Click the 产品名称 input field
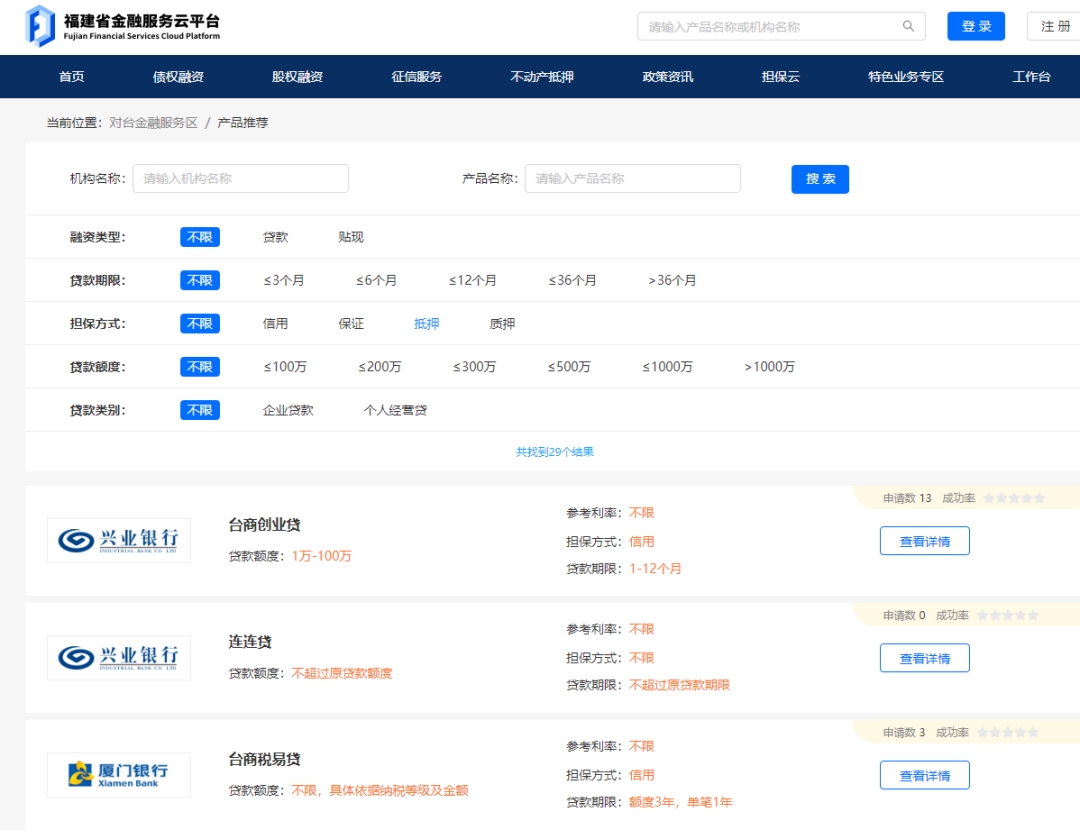1080x830 pixels. 632,179
